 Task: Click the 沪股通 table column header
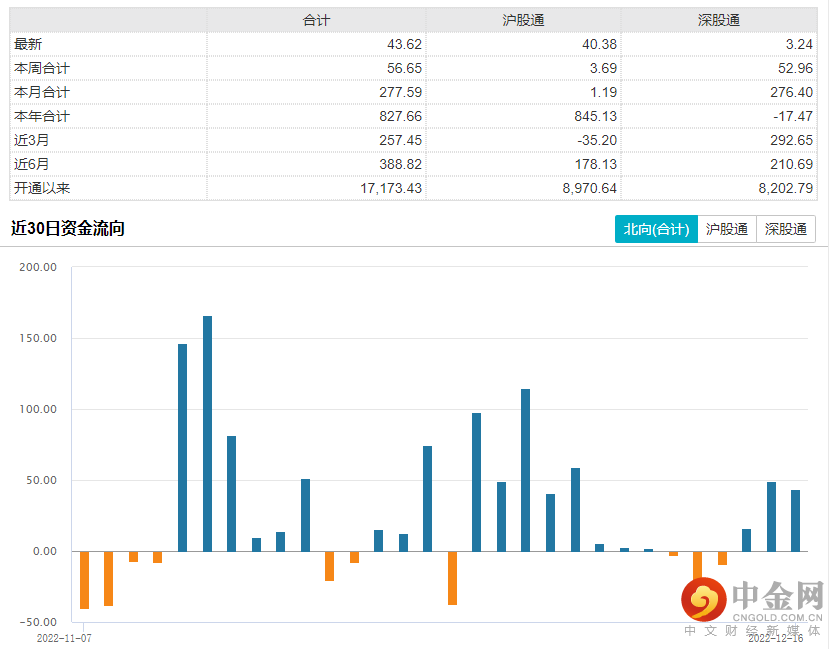[x=523, y=20]
